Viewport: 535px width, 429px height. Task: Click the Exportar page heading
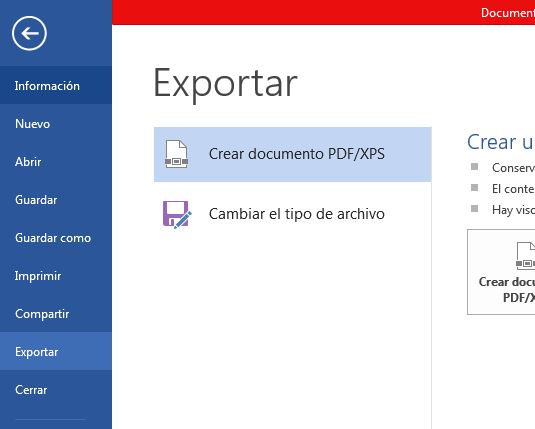point(226,84)
